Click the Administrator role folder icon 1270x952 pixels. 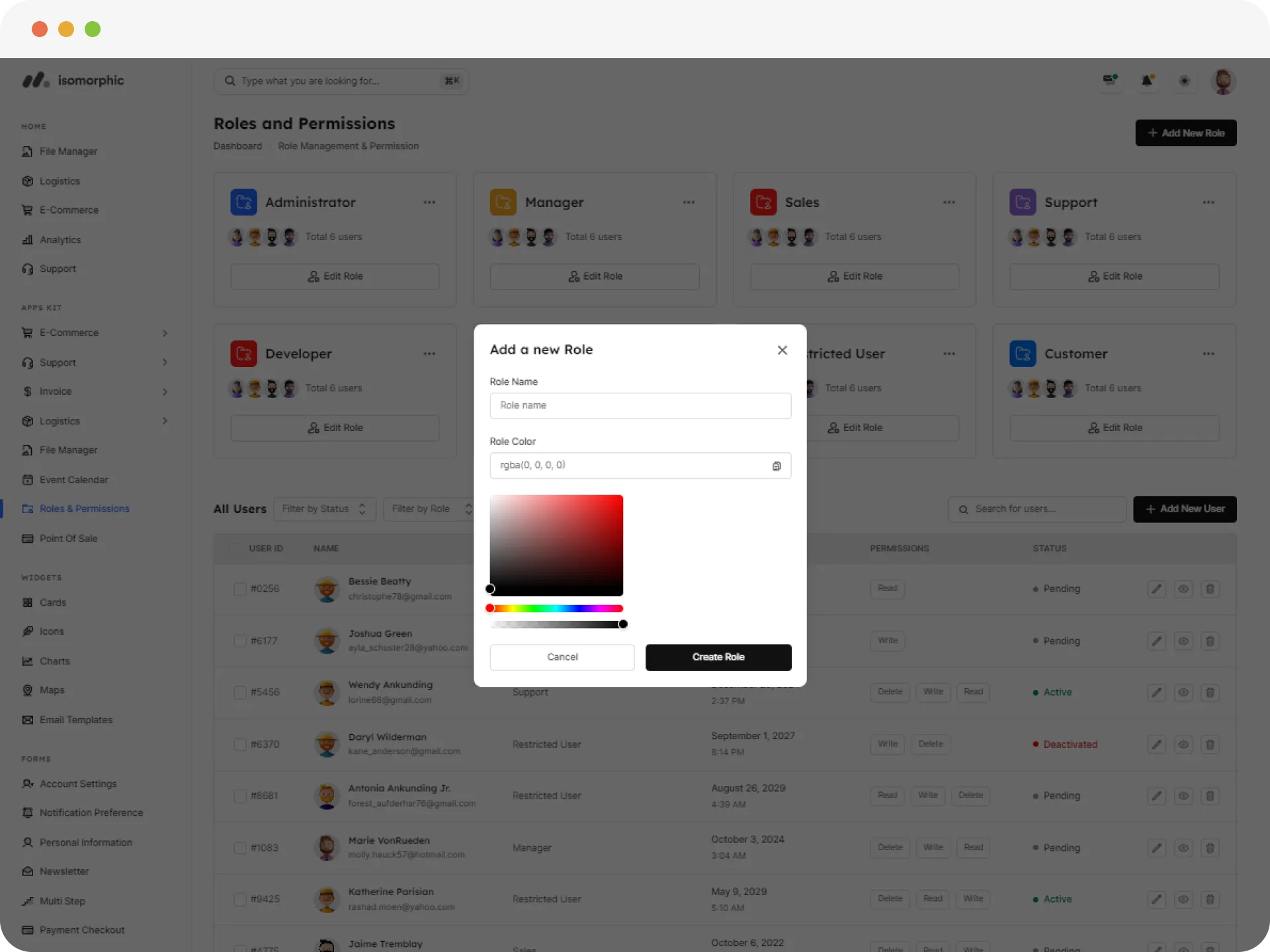(x=243, y=202)
